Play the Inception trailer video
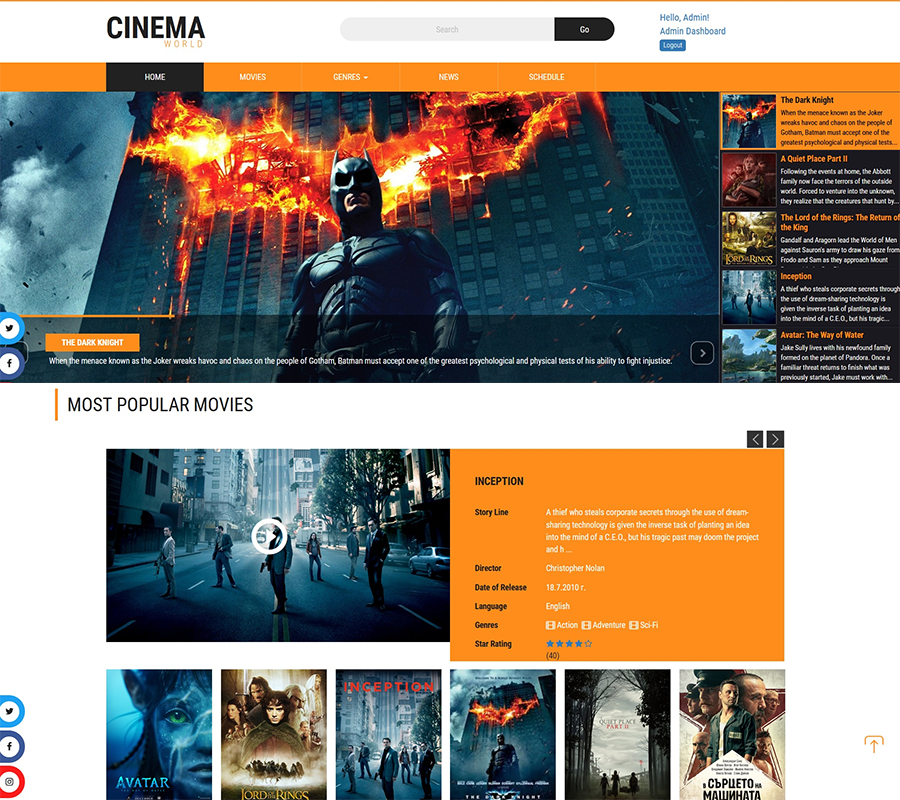 269,536
